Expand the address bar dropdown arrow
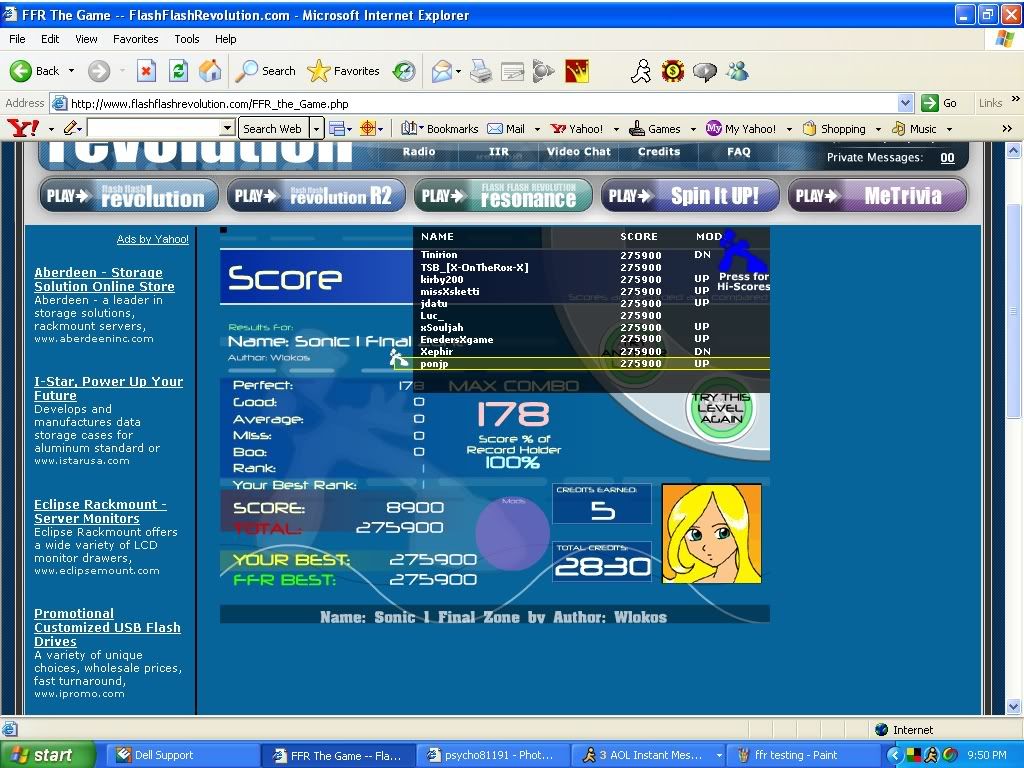Viewport: 1024px width, 768px height. pyautogui.click(x=905, y=103)
